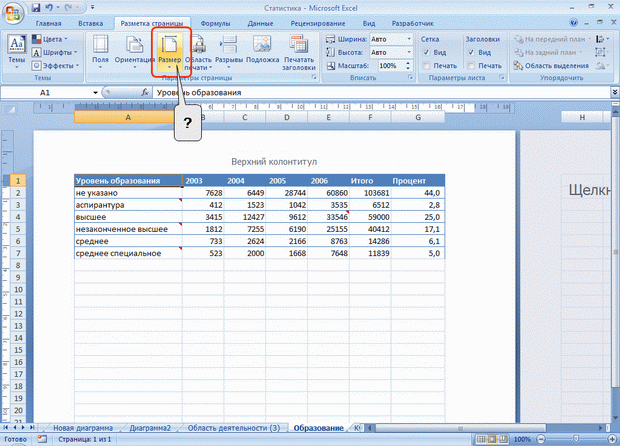
Task: Click the Select All corner button
Action: coord(11,110)
